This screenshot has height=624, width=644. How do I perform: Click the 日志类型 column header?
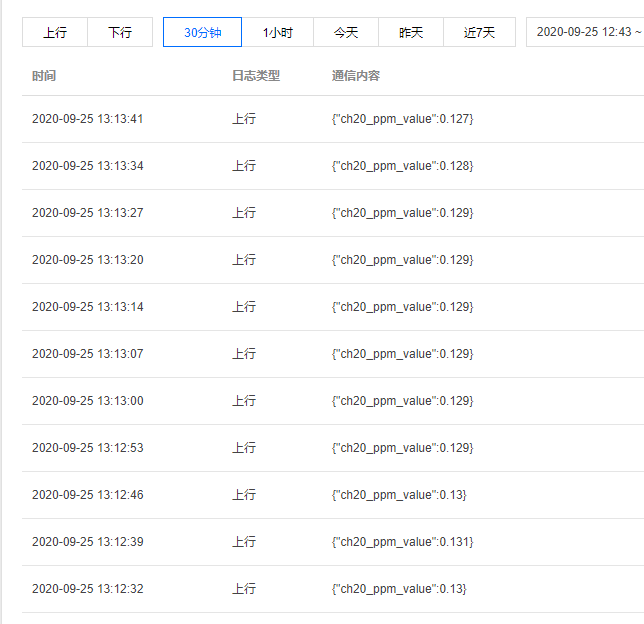coord(256,76)
